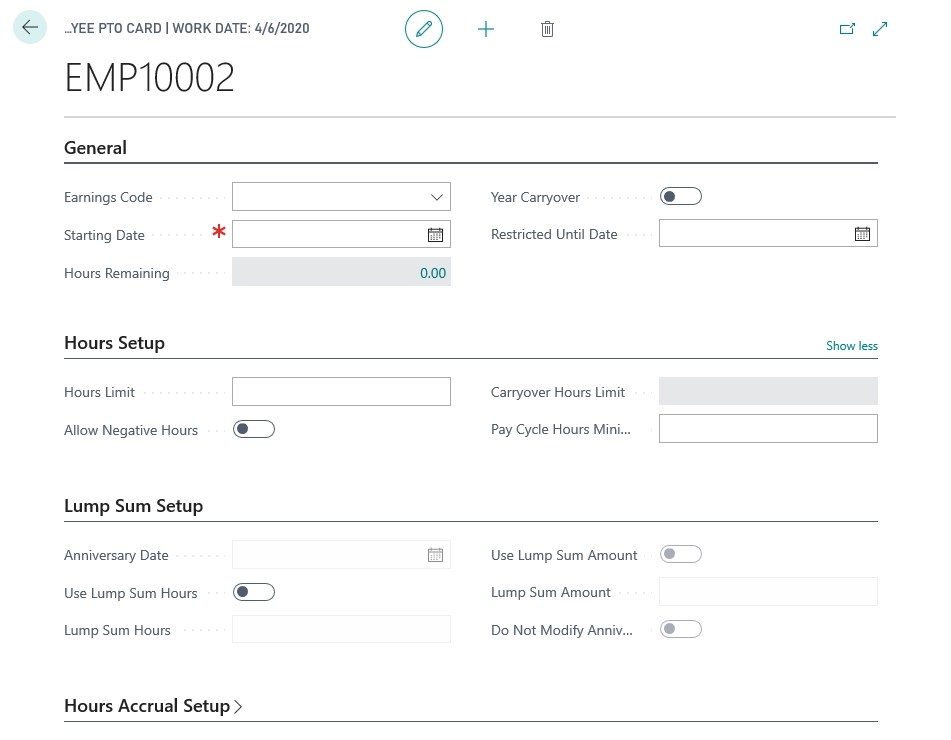Open the Restricted Until Date calendar picker
The width and height of the screenshot is (951, 740).
(x=861, y=233)
